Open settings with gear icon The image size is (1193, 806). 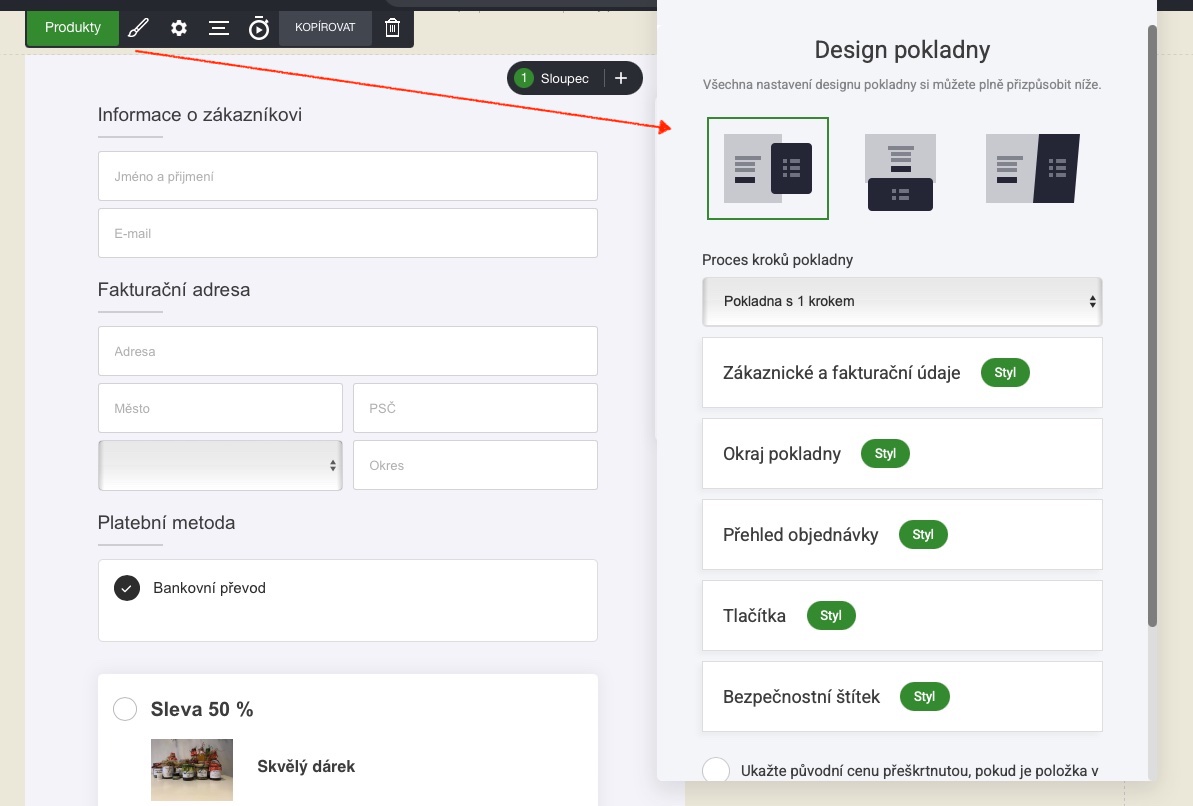(x=179, y=28)
